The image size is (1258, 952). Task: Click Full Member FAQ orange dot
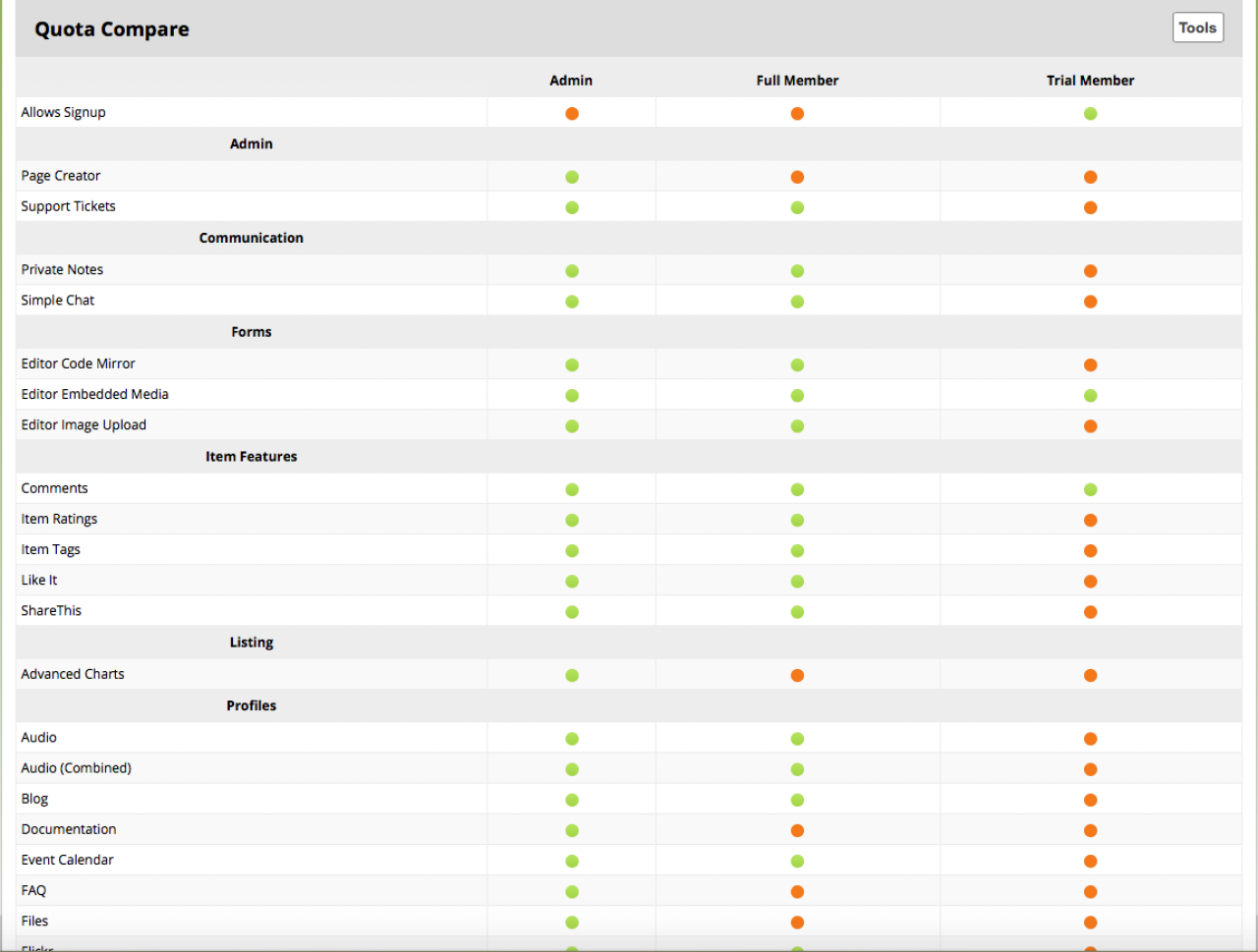797,892
